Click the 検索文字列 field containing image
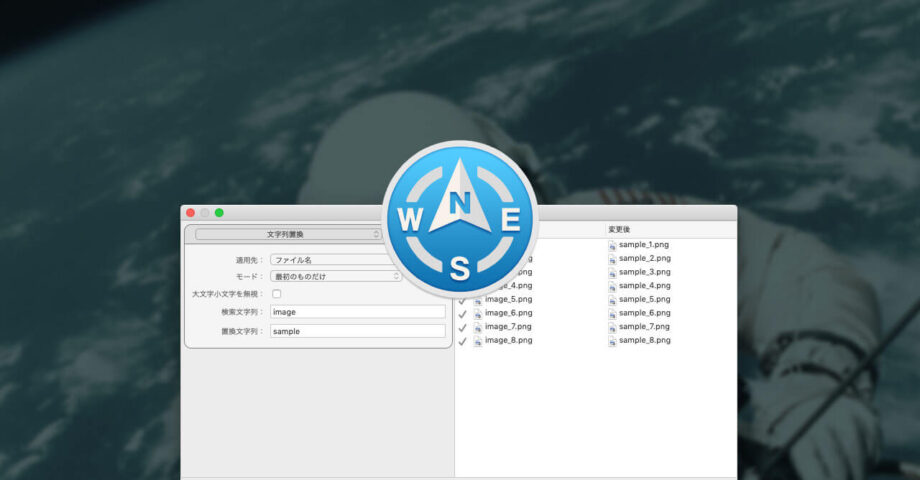The width and height of the screenshot is (920, 480). click(x=357, y=312)
